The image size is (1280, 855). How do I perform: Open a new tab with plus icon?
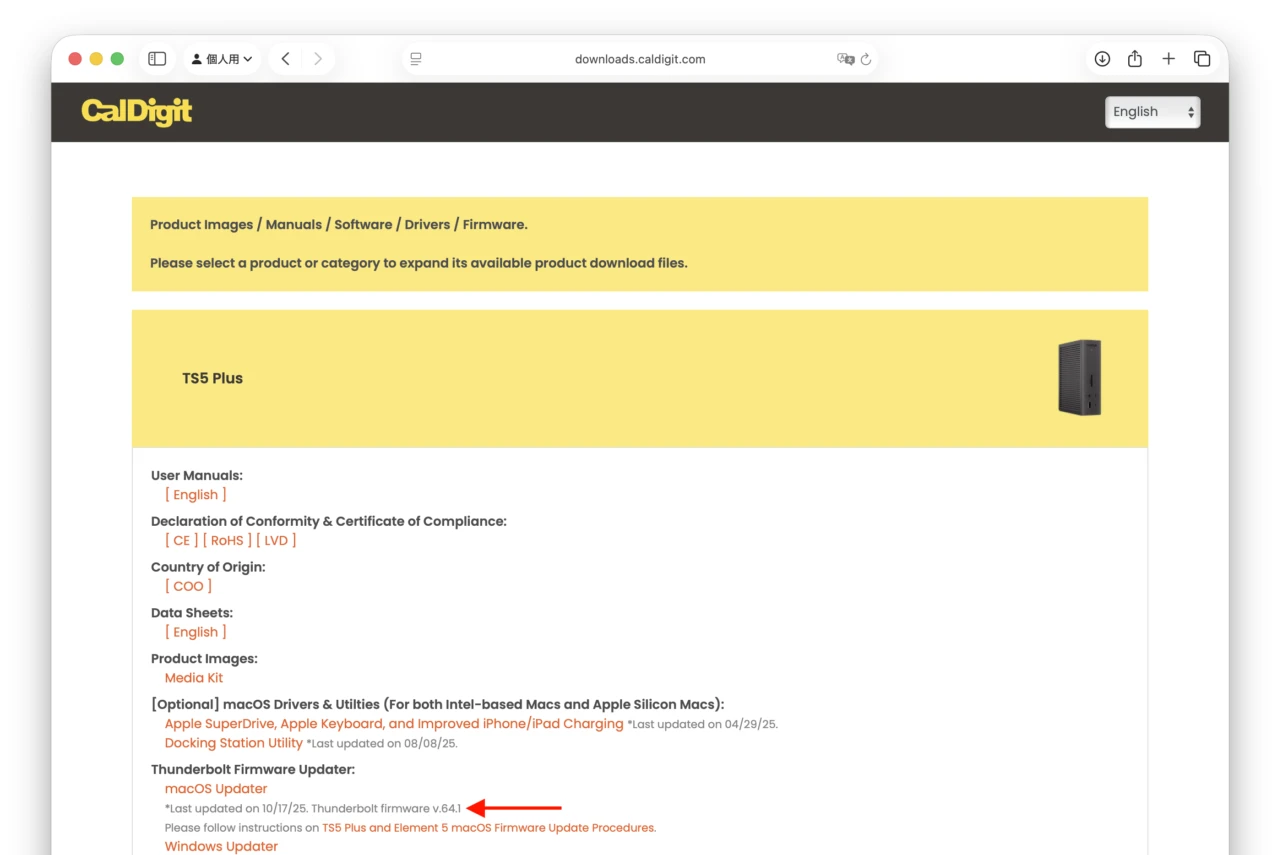click(x=1168, y=59)
